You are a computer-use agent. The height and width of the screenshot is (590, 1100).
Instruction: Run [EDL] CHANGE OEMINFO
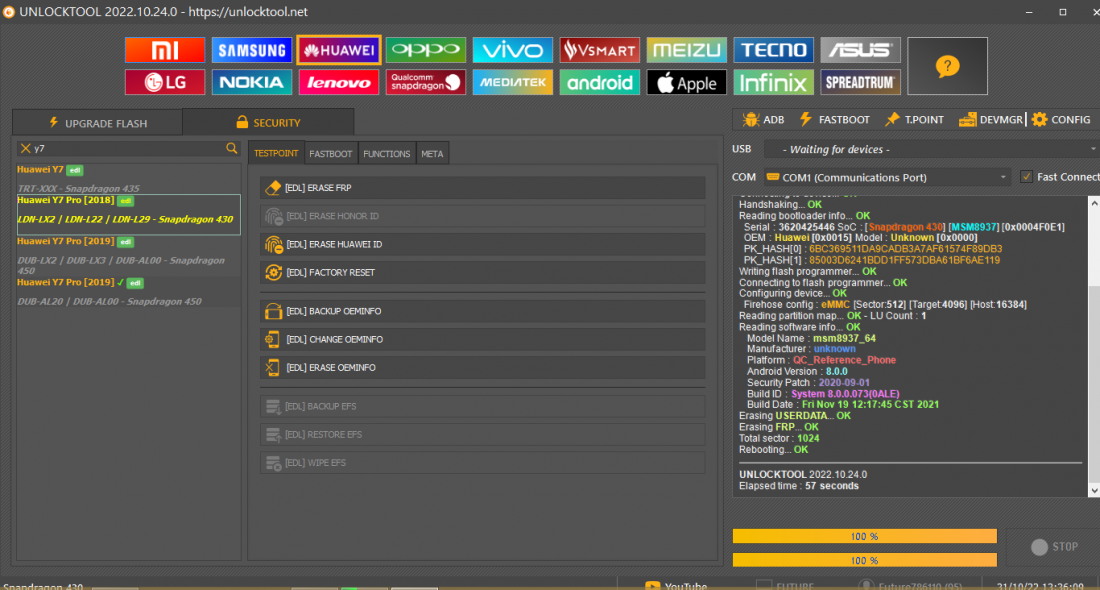(483, 339)
